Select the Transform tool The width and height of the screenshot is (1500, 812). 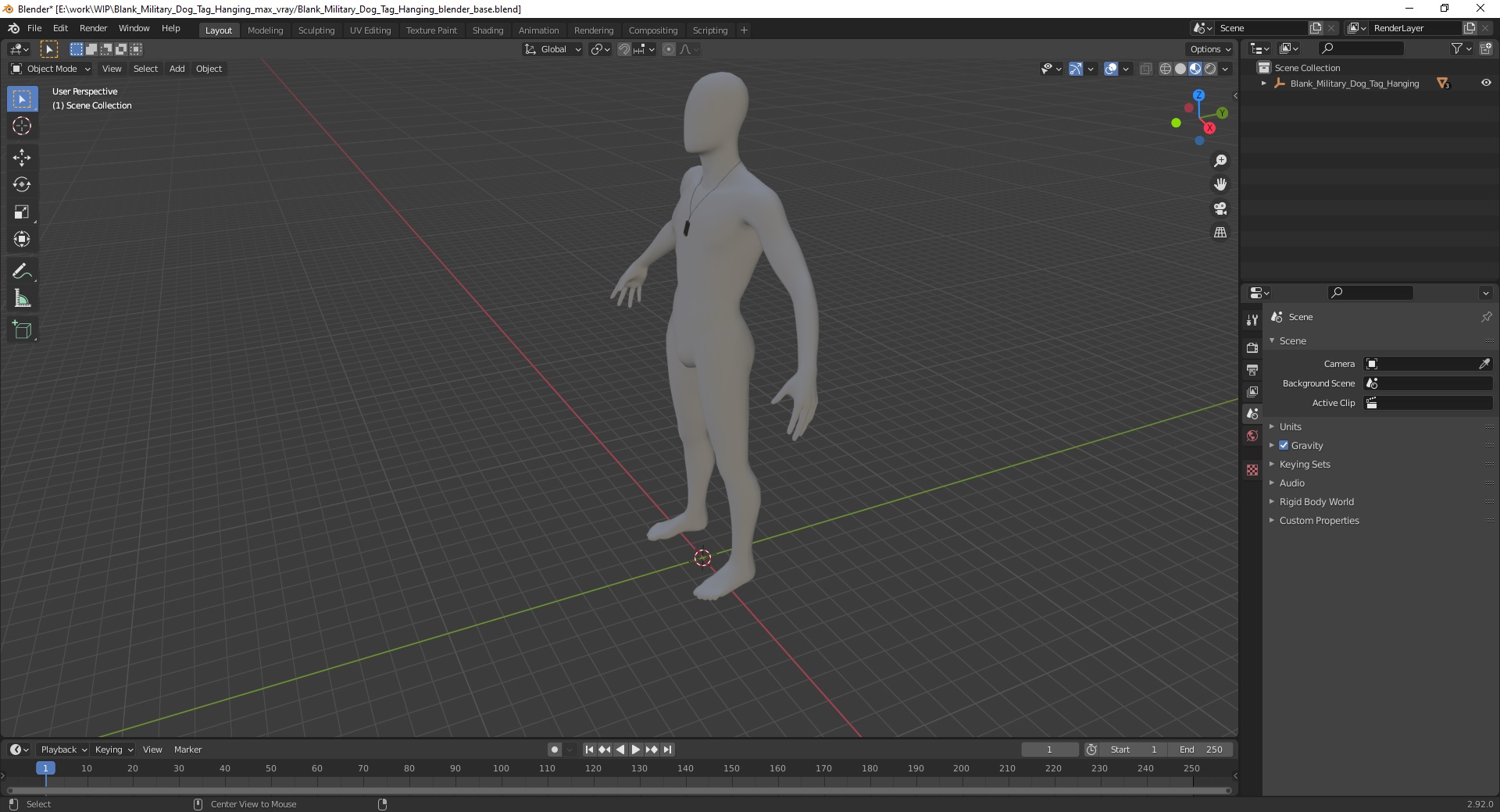coord(22,239)
